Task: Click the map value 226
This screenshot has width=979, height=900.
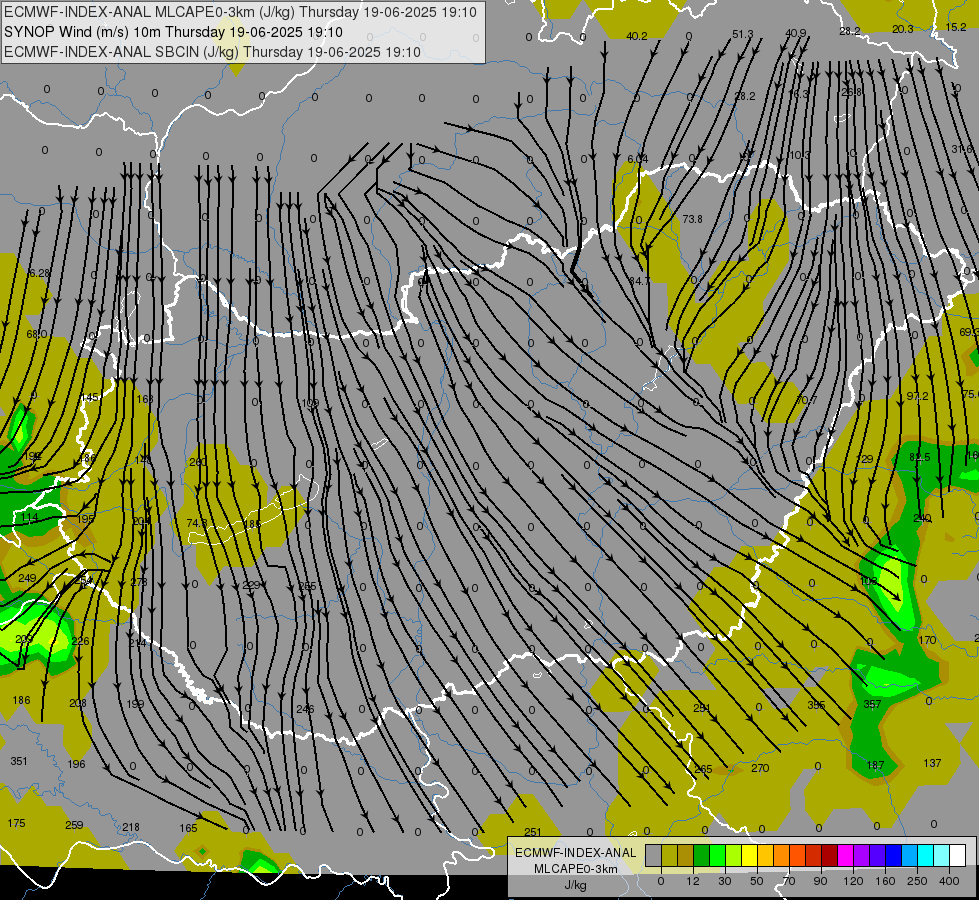Action: point(81,641)
